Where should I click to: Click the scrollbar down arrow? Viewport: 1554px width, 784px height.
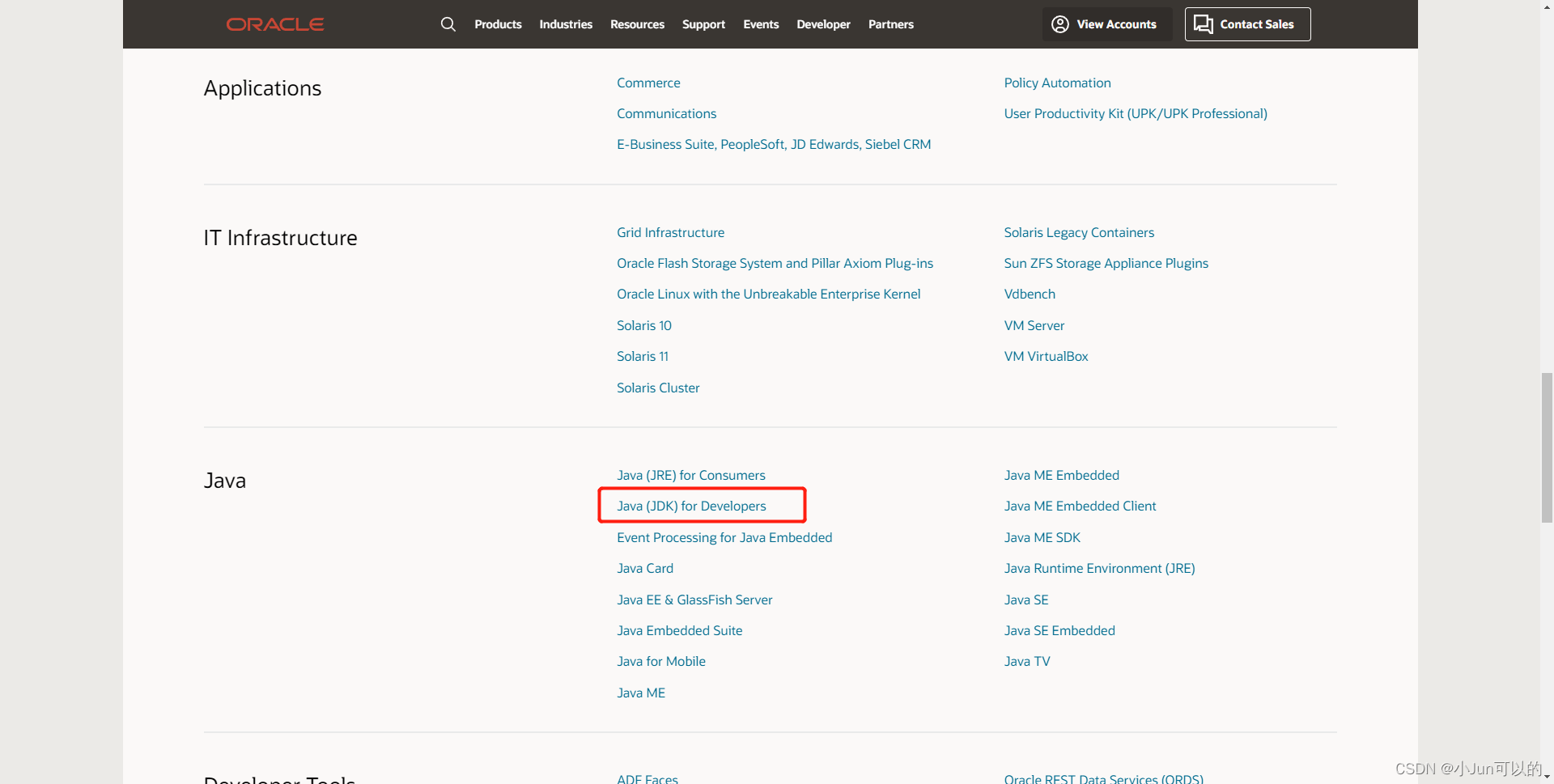click(x=1547, y=778)
